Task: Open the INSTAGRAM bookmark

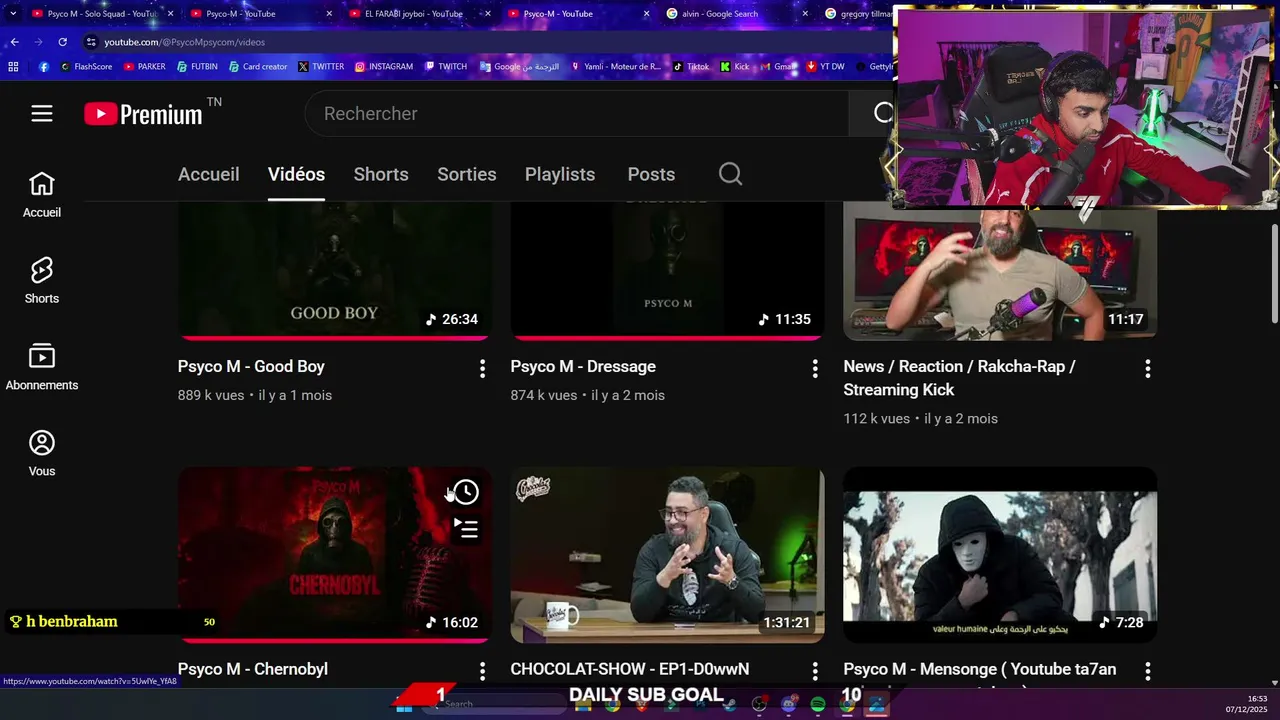Action: [384, 67]
